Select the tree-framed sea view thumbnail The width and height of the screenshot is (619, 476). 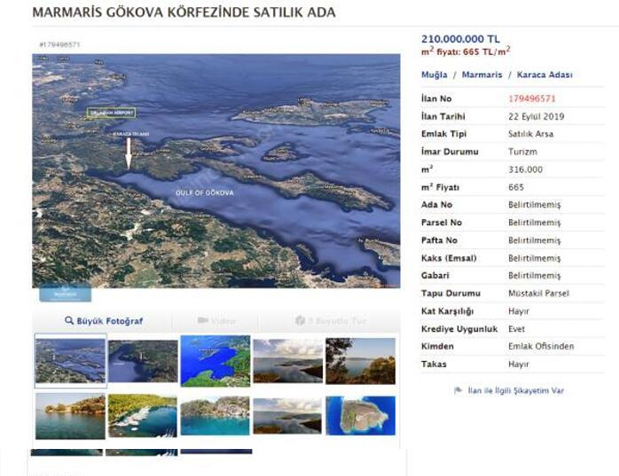361,360
